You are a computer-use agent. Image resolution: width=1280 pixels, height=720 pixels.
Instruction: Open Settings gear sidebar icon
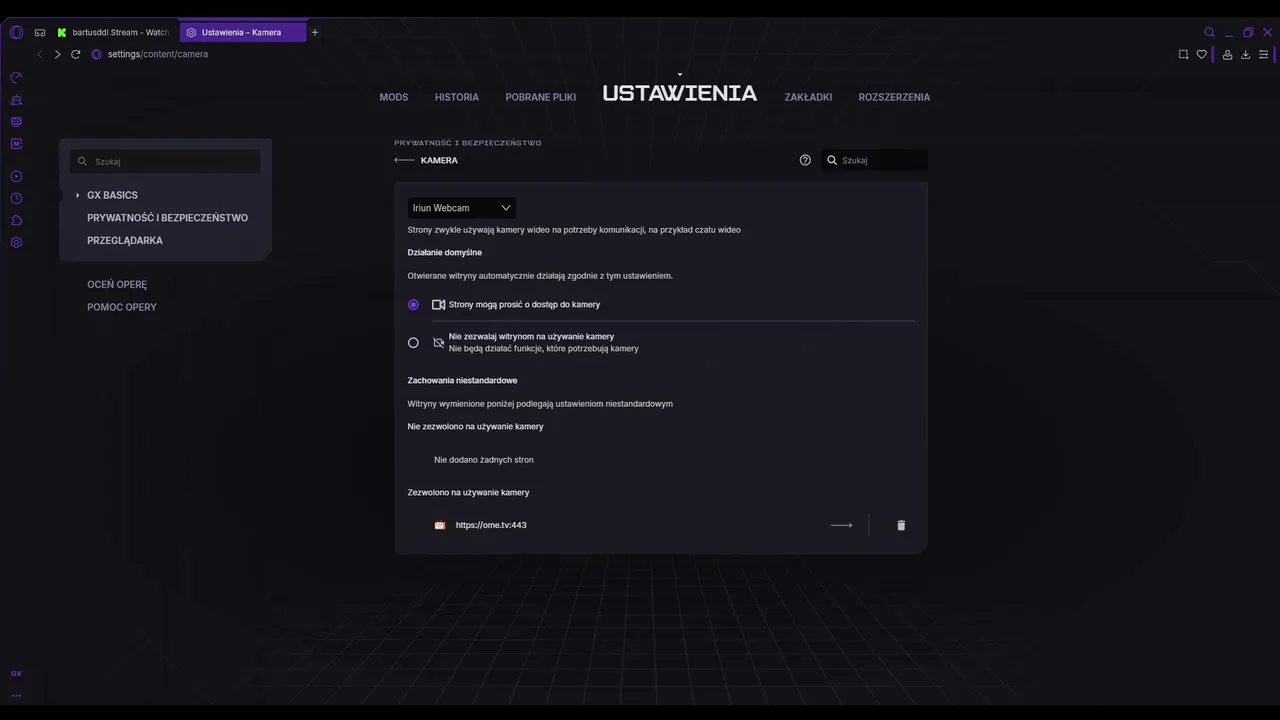(x=16, y=242)
